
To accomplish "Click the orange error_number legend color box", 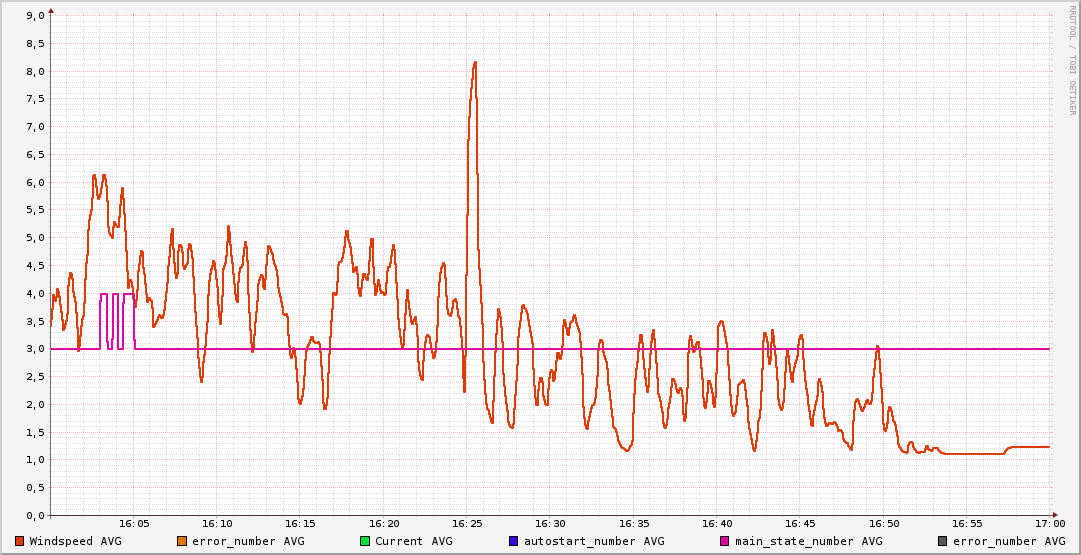I will pyautogui.click(x=181, y=541).
